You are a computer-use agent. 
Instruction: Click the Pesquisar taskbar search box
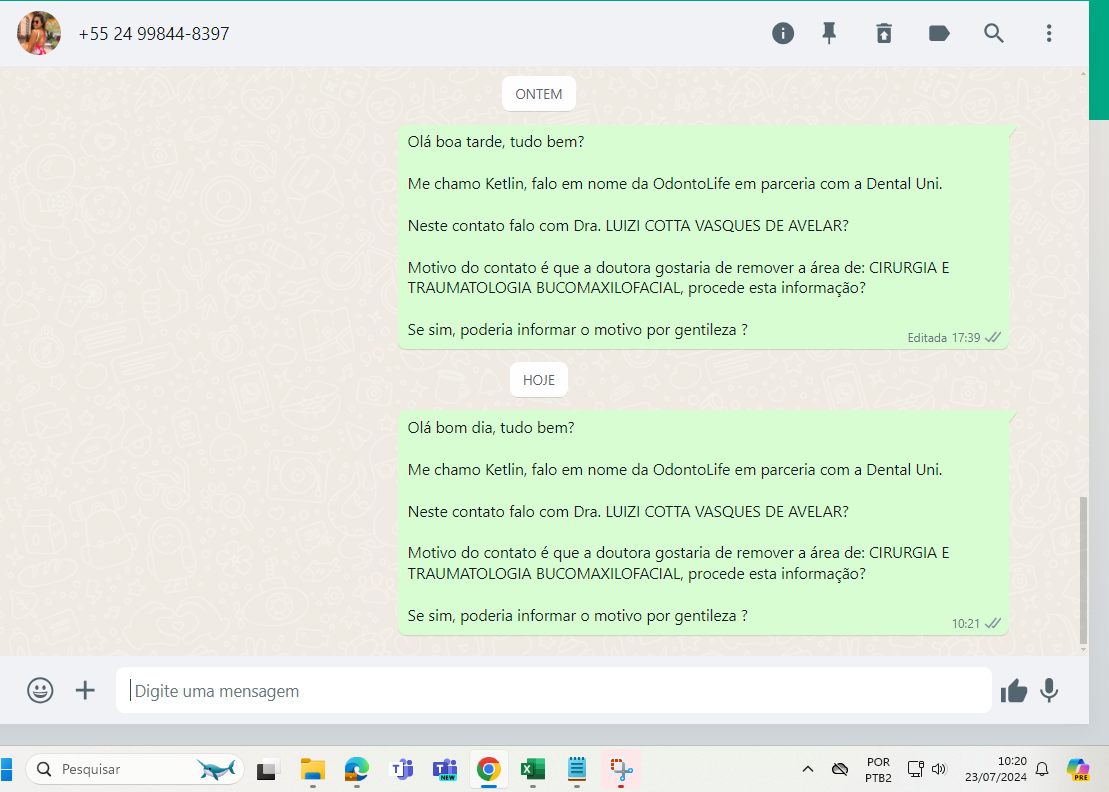[135, 769]
